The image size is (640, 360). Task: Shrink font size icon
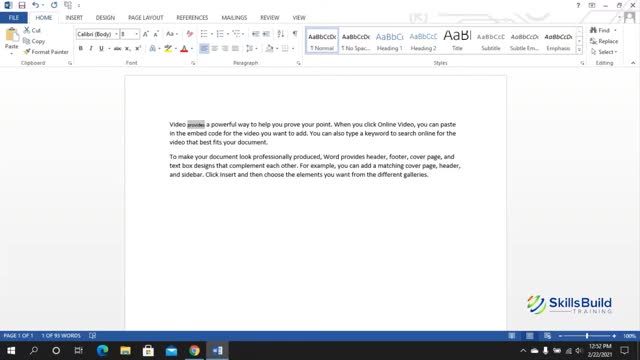point(156,34)
